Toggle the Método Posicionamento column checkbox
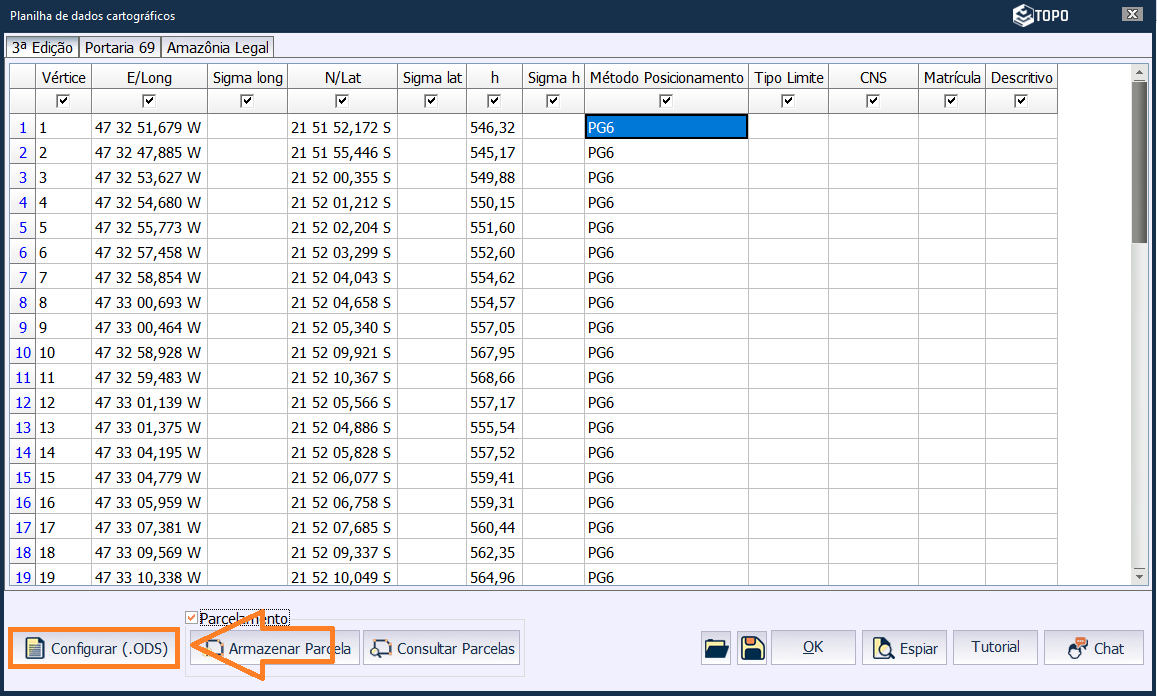1157x696 pixels. click(x=666, y=101)
